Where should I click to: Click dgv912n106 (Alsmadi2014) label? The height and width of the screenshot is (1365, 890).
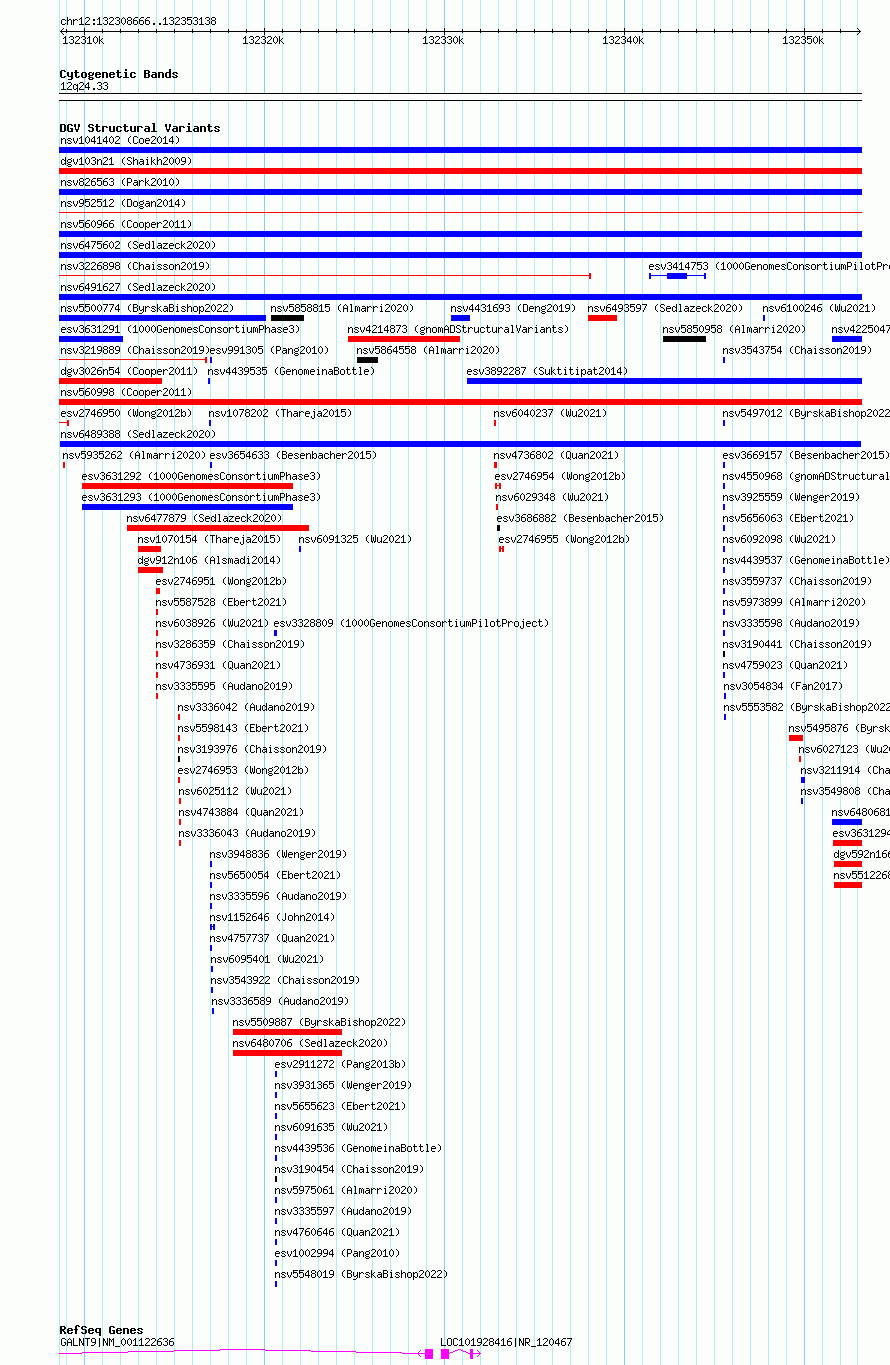210,560
